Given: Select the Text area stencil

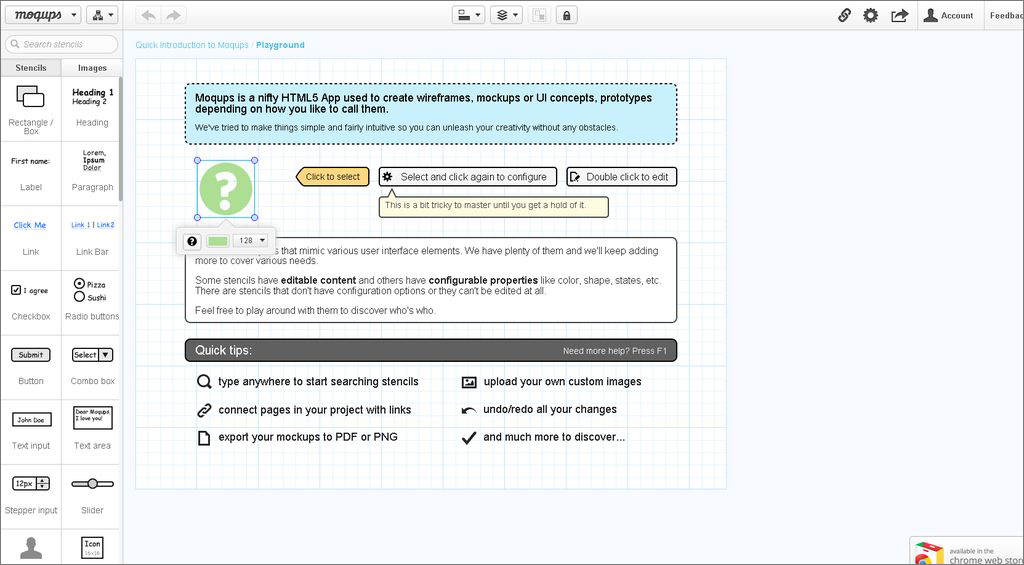Looking at the screenshot, I should click(92, 432).
